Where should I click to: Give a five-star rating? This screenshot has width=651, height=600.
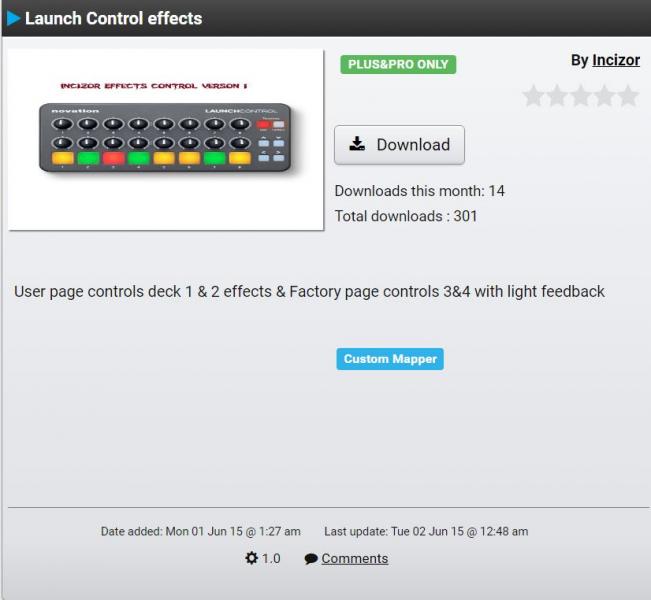click(x=628, y=96)
